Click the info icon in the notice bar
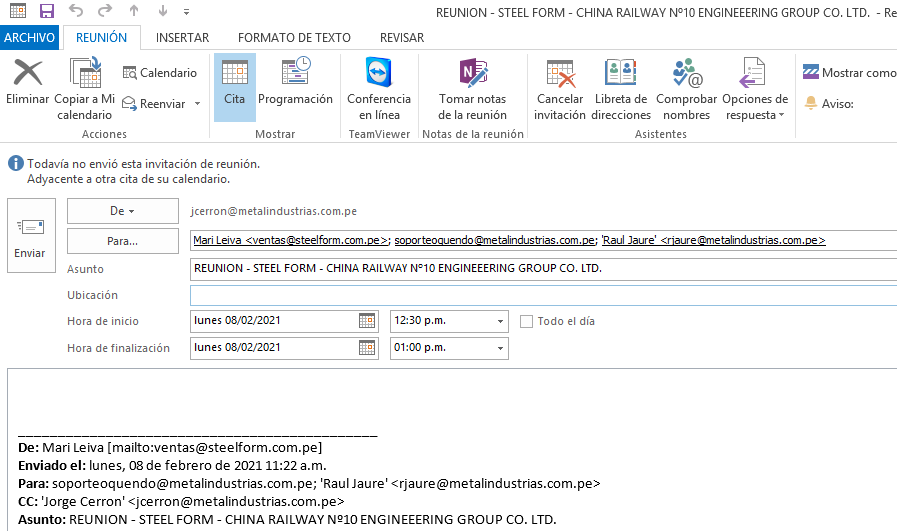This screenshot has height=531, width=897. click(x=15, y=164)
